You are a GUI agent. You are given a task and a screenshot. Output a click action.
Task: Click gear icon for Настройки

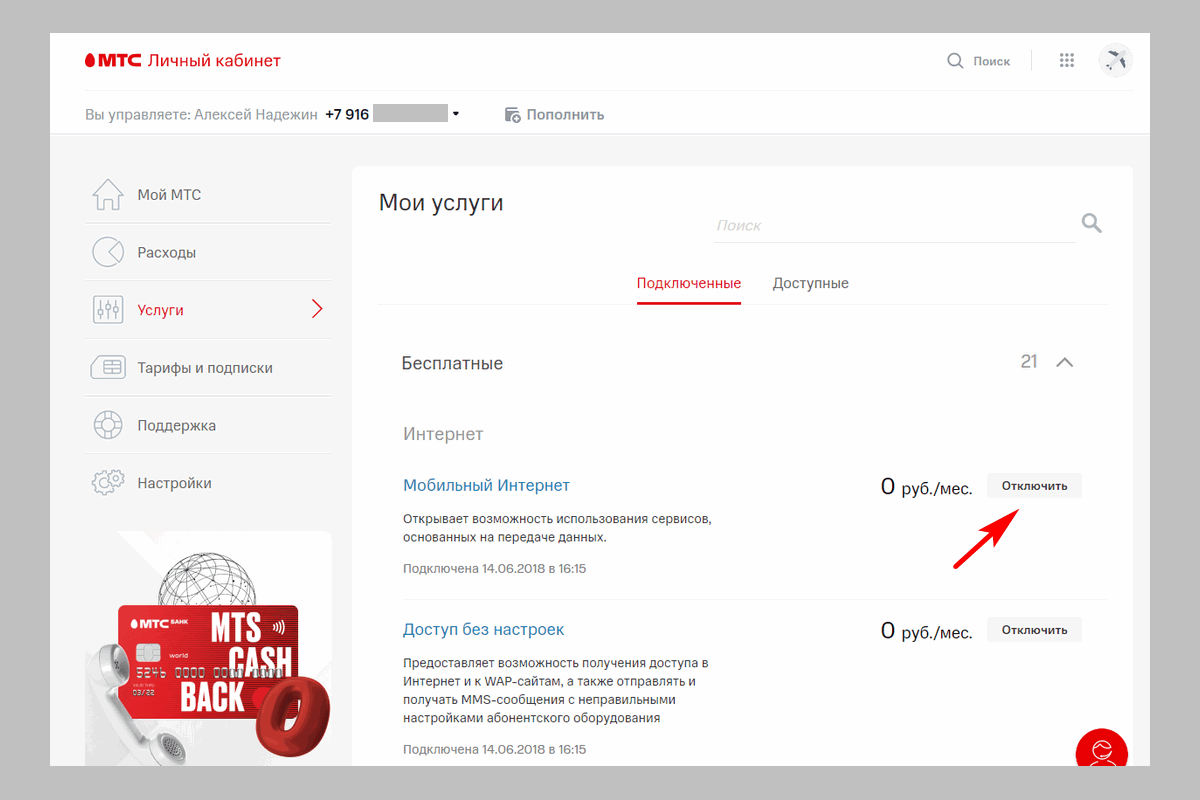point(108,483)
